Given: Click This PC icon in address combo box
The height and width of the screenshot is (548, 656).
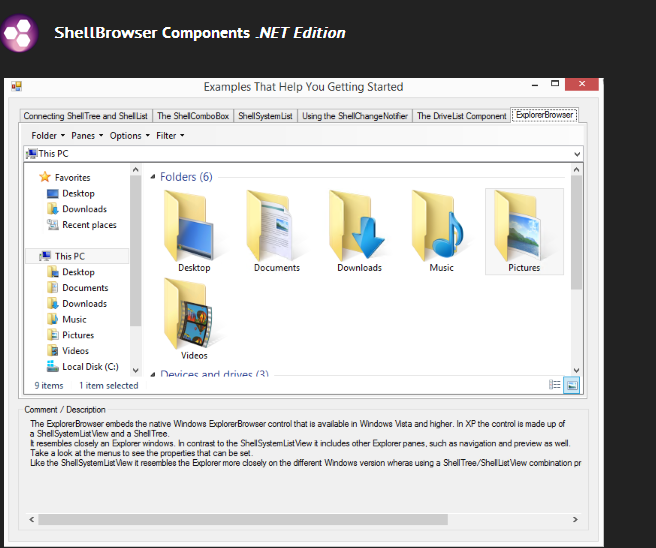Looking at the screenshot, I should 31,154.
